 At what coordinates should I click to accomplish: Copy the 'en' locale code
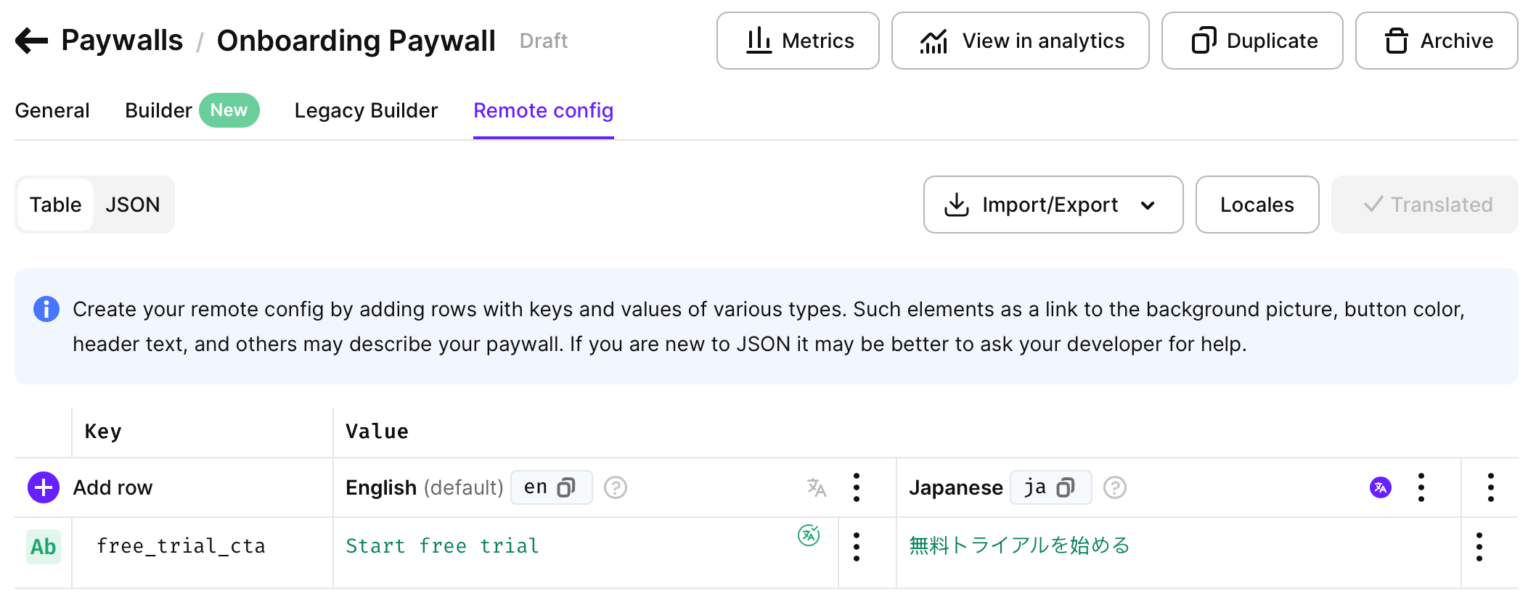[566, 488]
